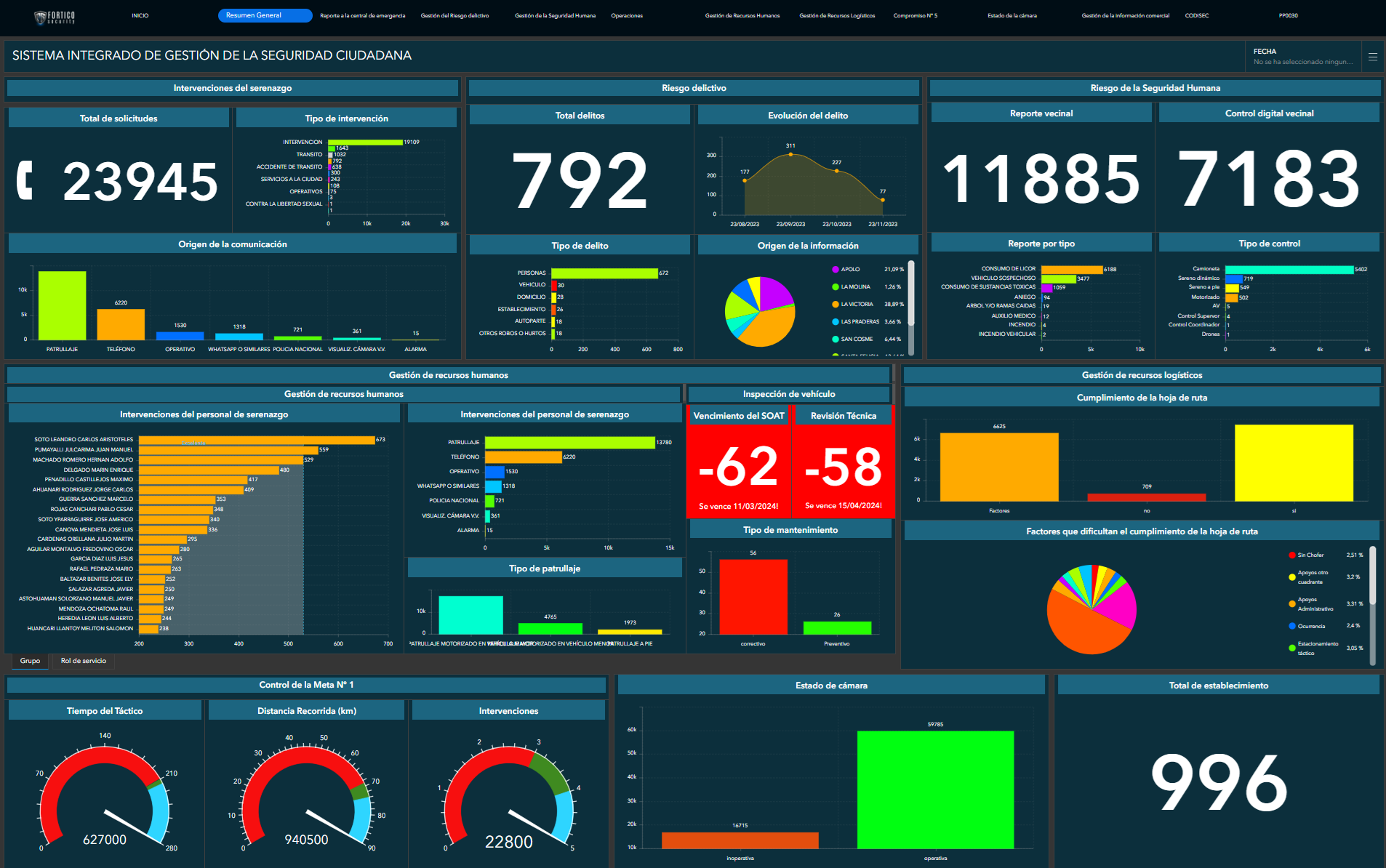Click the Fortico Security logo
Screen dimensions: 1386x868
(55, 16)
